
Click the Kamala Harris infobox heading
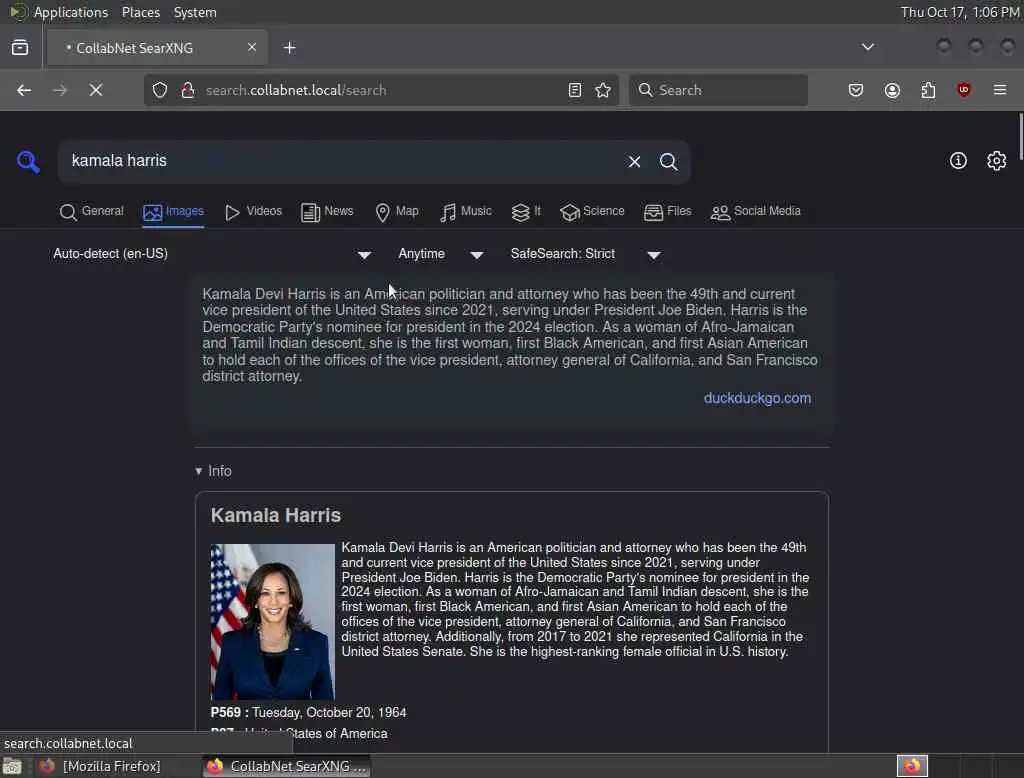(x=276, y=515)
